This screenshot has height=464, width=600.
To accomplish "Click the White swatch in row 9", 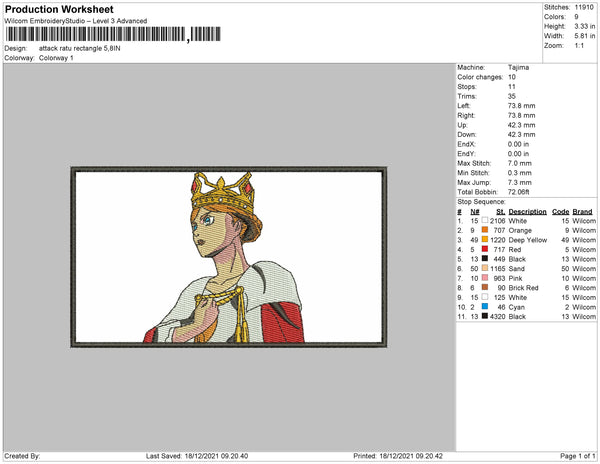I will point(485,297).
